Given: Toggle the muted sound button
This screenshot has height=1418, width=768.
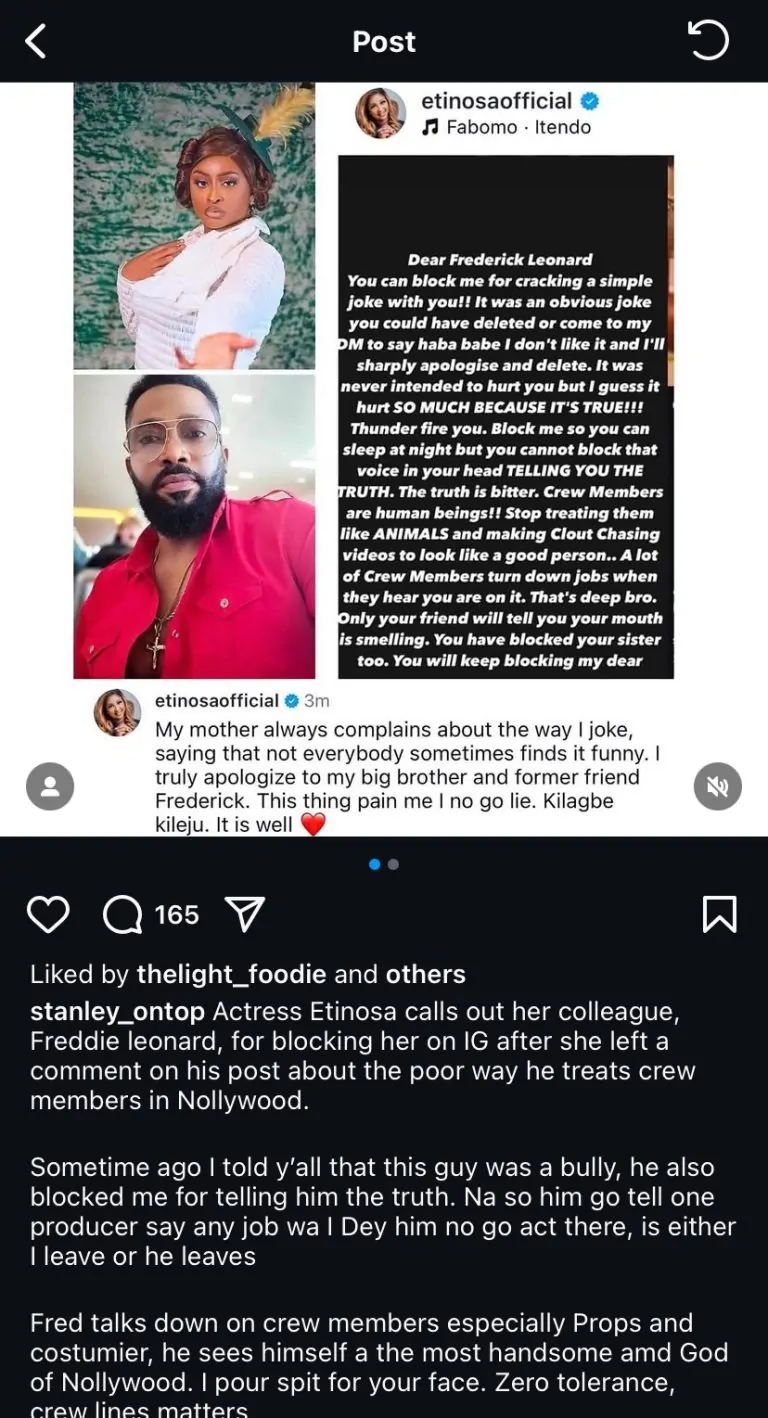Looking at the screenshot, I should [717, 786].
